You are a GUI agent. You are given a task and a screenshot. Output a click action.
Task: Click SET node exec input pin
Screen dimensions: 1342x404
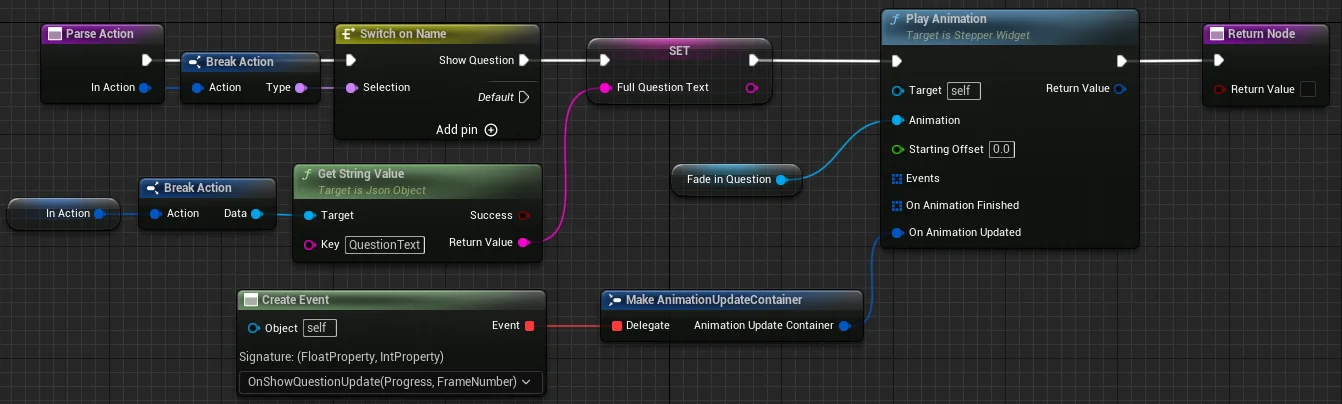pos(604,60)
